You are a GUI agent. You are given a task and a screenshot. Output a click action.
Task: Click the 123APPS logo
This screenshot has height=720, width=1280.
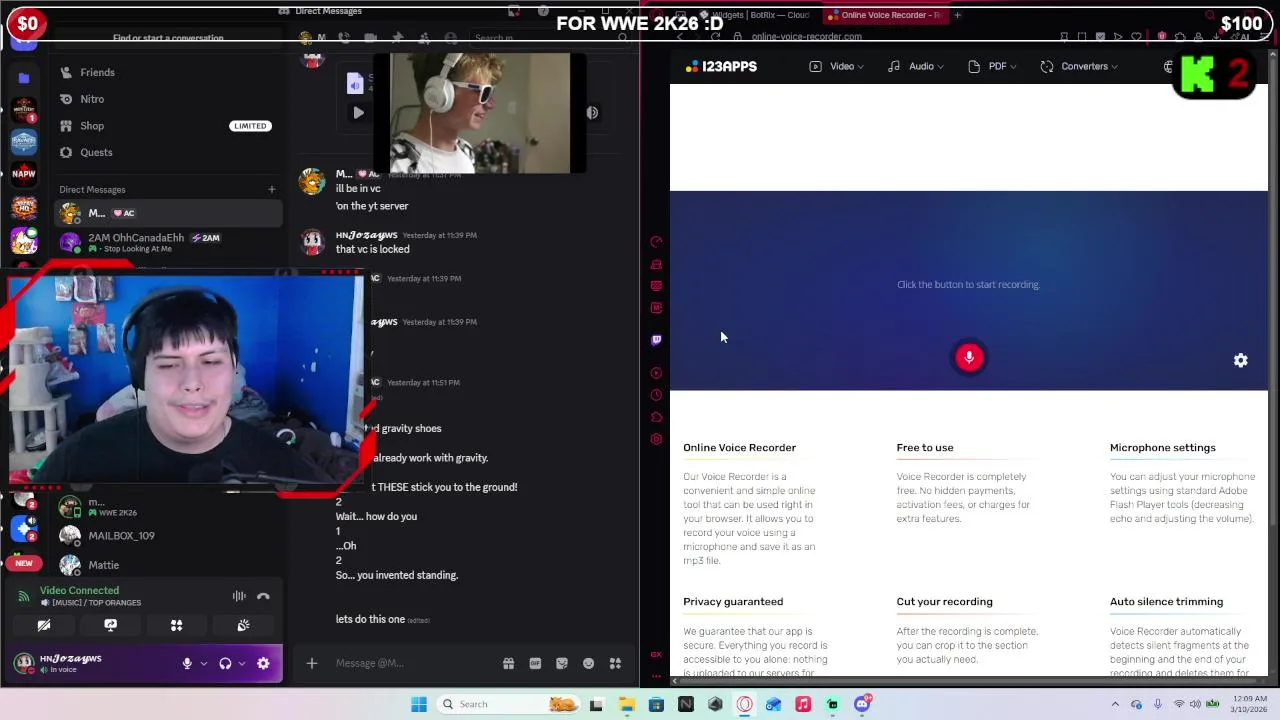[x=721, y=66]
